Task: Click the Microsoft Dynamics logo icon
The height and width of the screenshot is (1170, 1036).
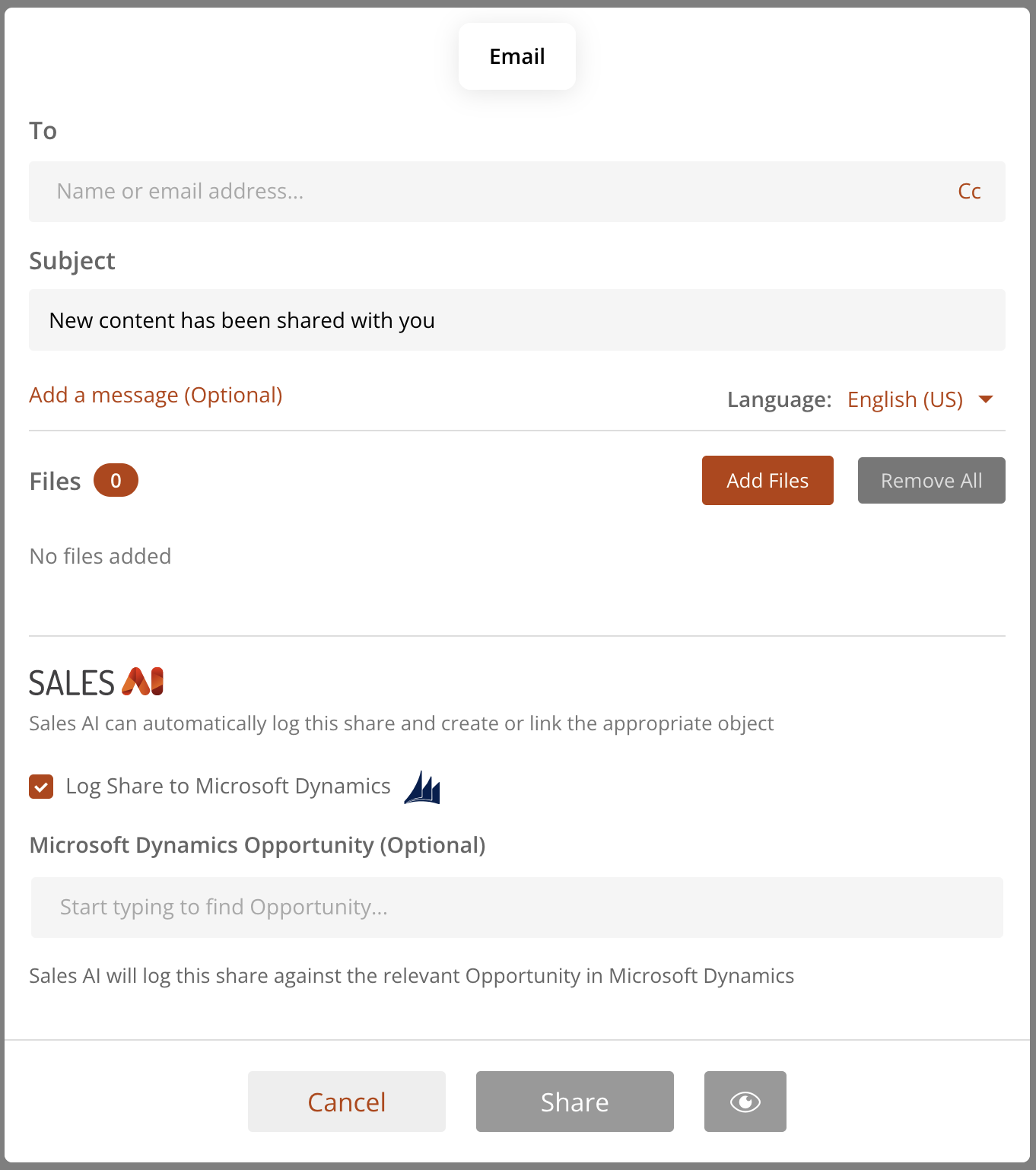Action: [x=422, y=787]
